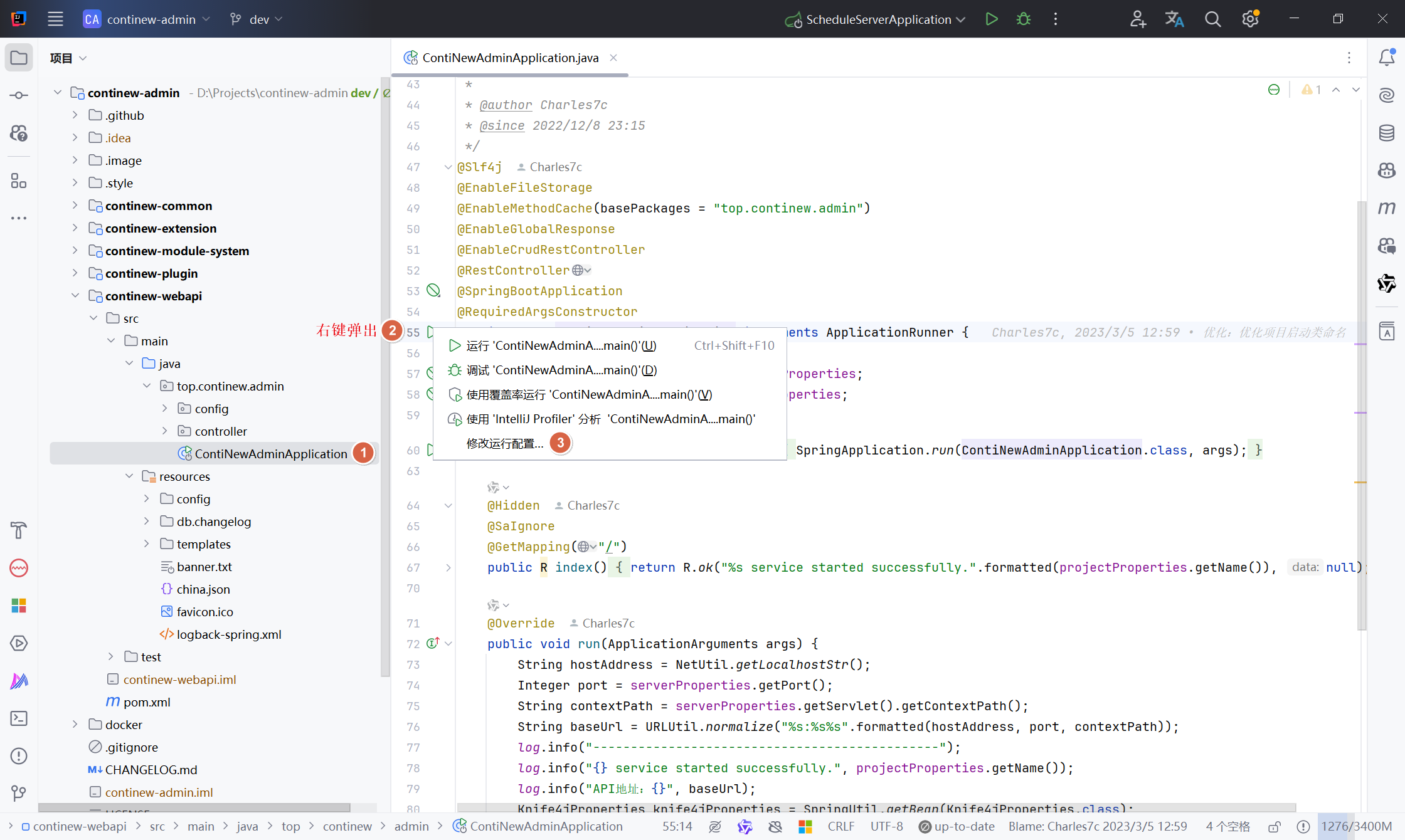
Task: Click up-to-date status widget
Action: (x=957, y=827)
